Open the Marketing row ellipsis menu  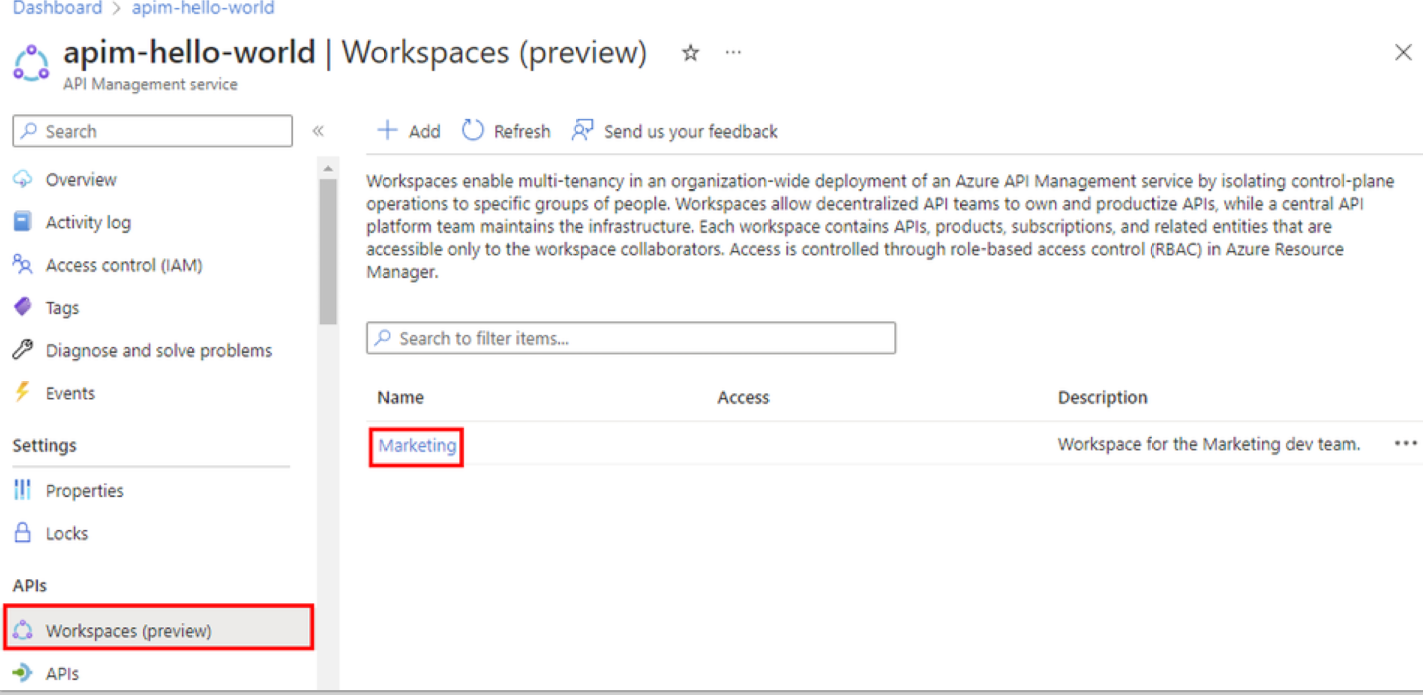tap(1405, 444)
